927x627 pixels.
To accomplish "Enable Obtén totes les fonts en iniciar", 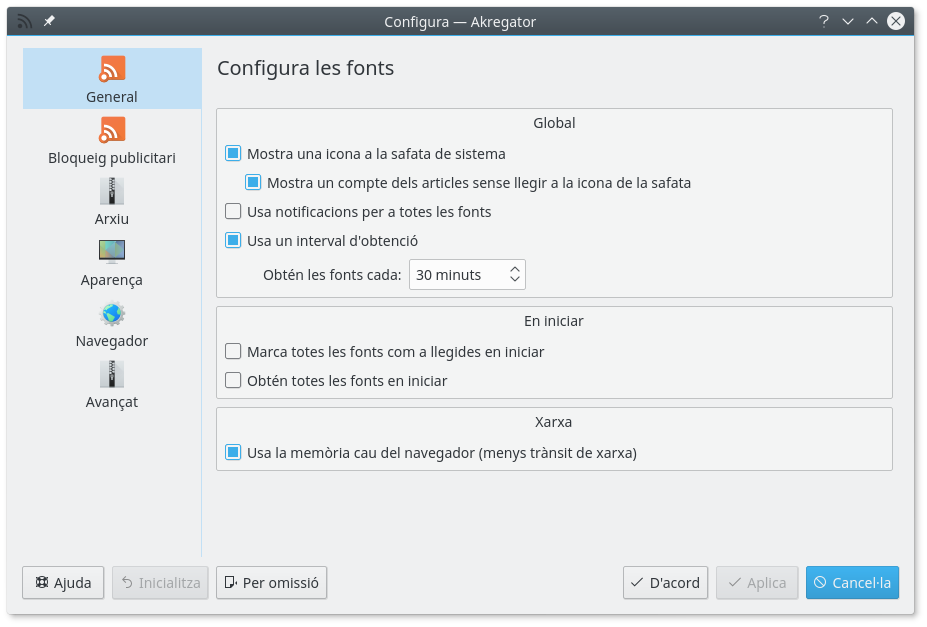I will point(233,381).
